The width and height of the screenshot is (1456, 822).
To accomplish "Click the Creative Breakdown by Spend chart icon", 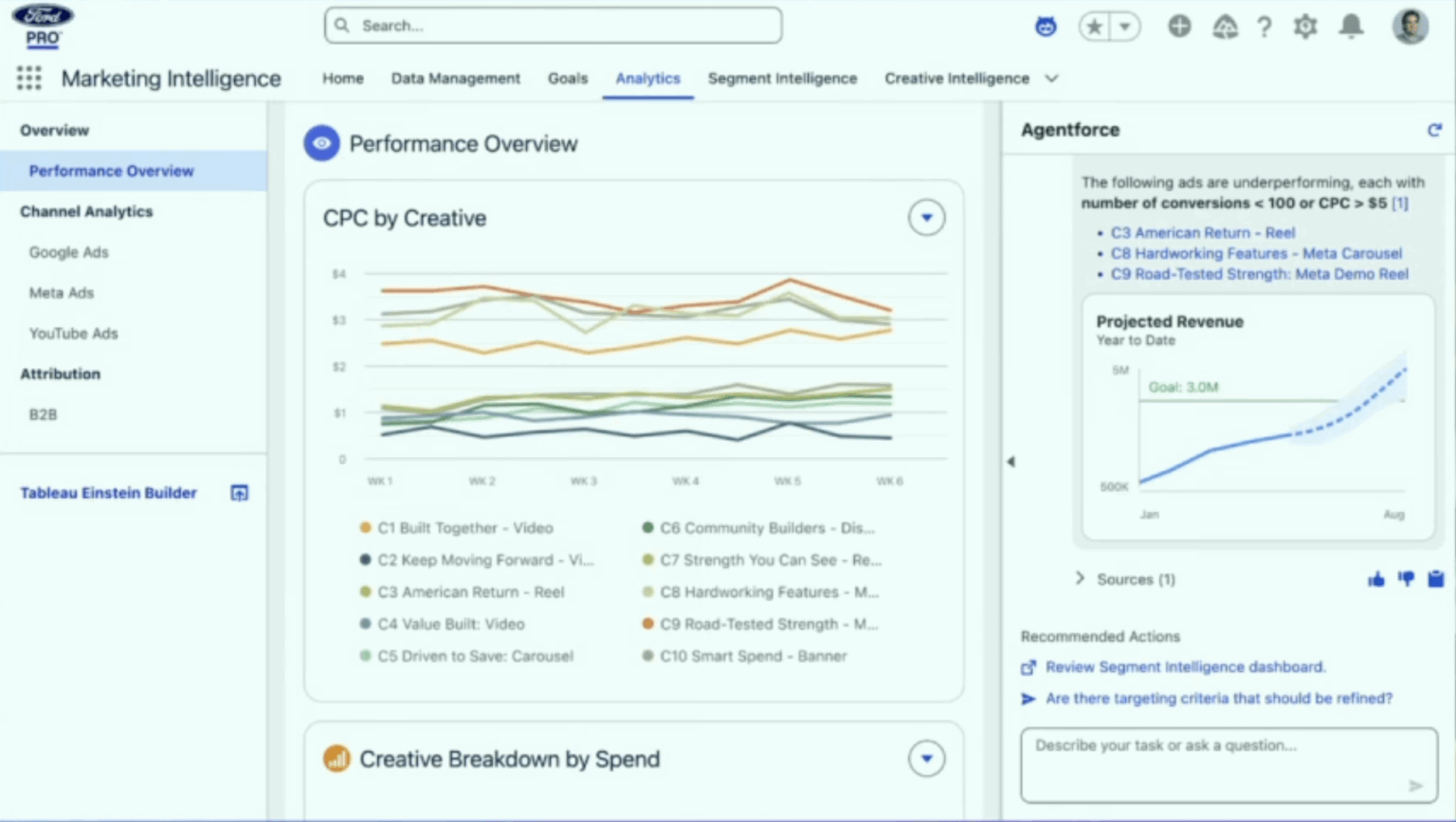I will [337, 758].
